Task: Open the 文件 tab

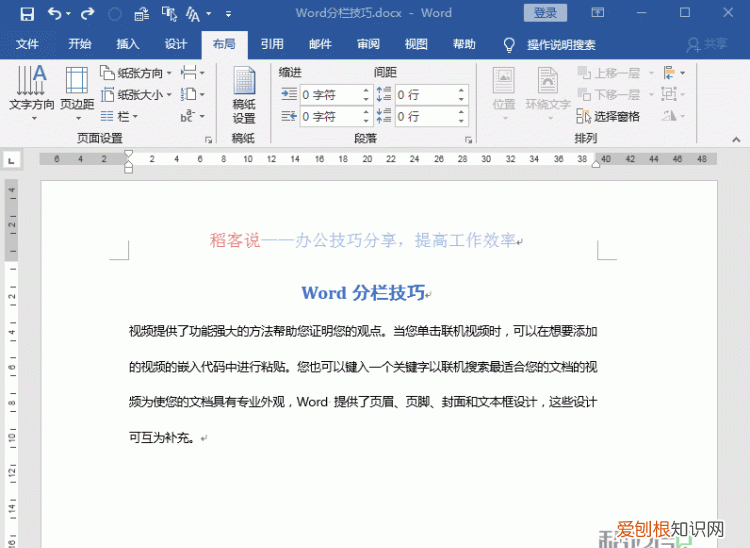Action: pyautogui.click(x=27, y=44)
